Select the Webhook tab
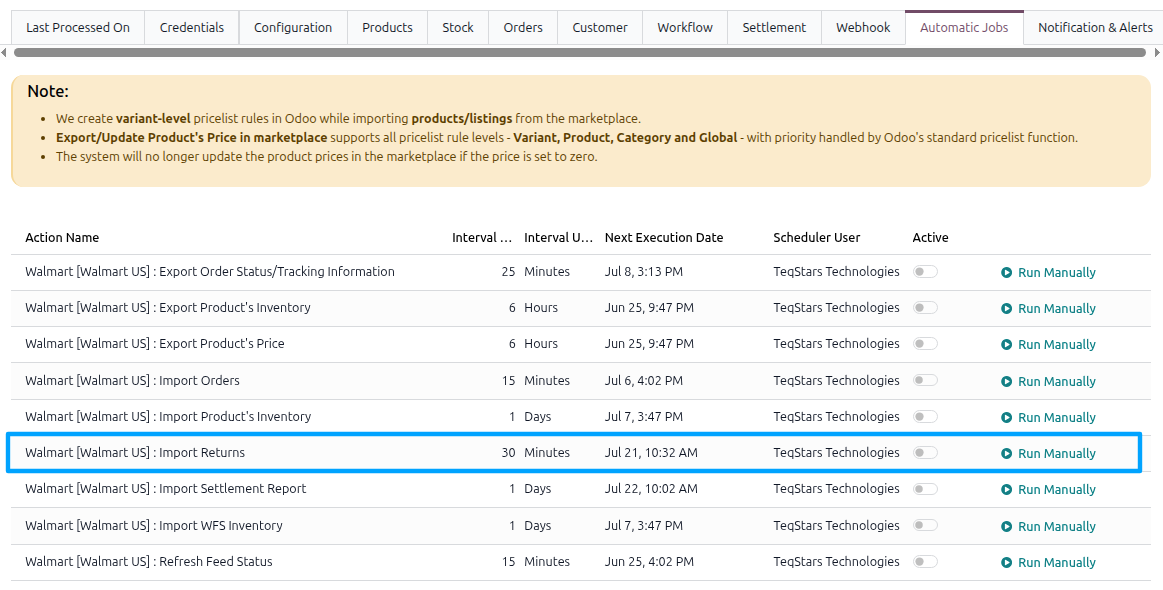 (x=863, y=27)
